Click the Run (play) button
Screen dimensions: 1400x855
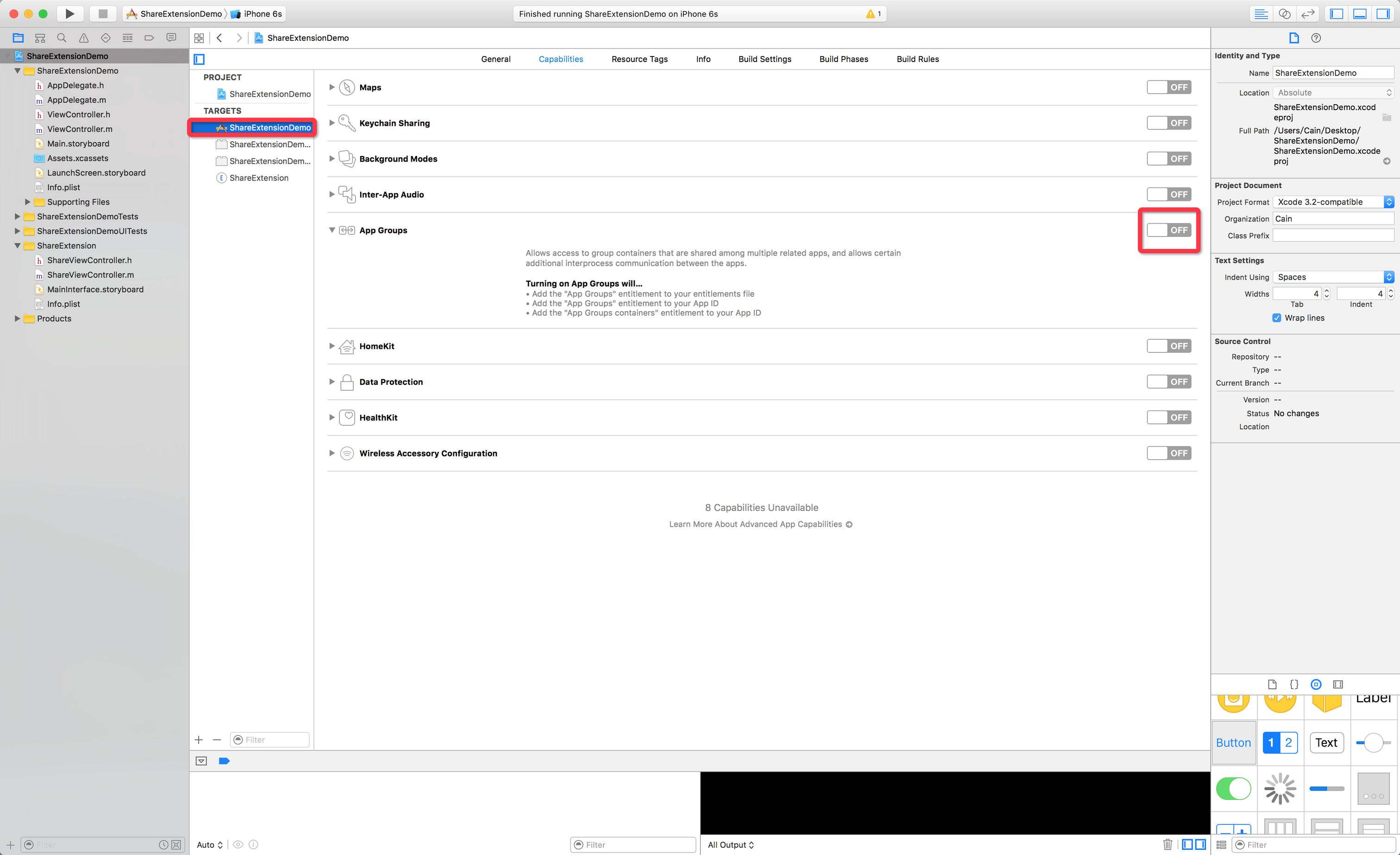pyautogui.click(x=69, y=13)
